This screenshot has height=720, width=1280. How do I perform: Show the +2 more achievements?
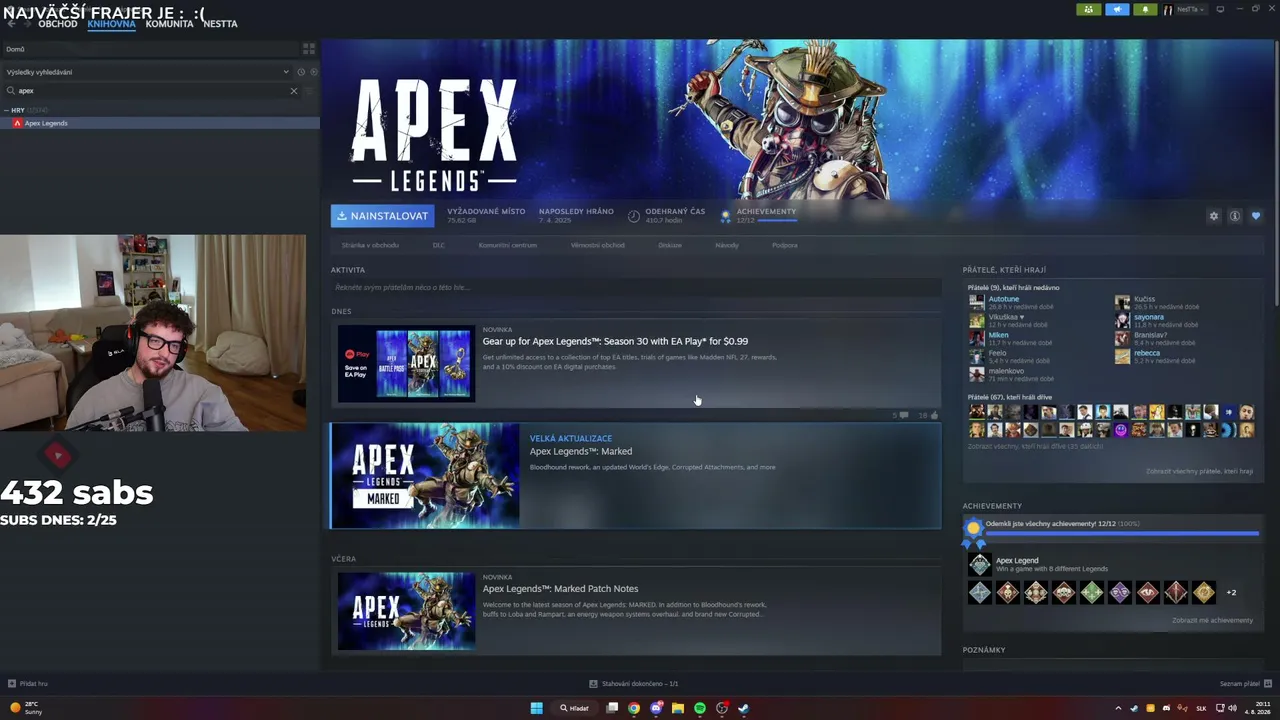1231,593
